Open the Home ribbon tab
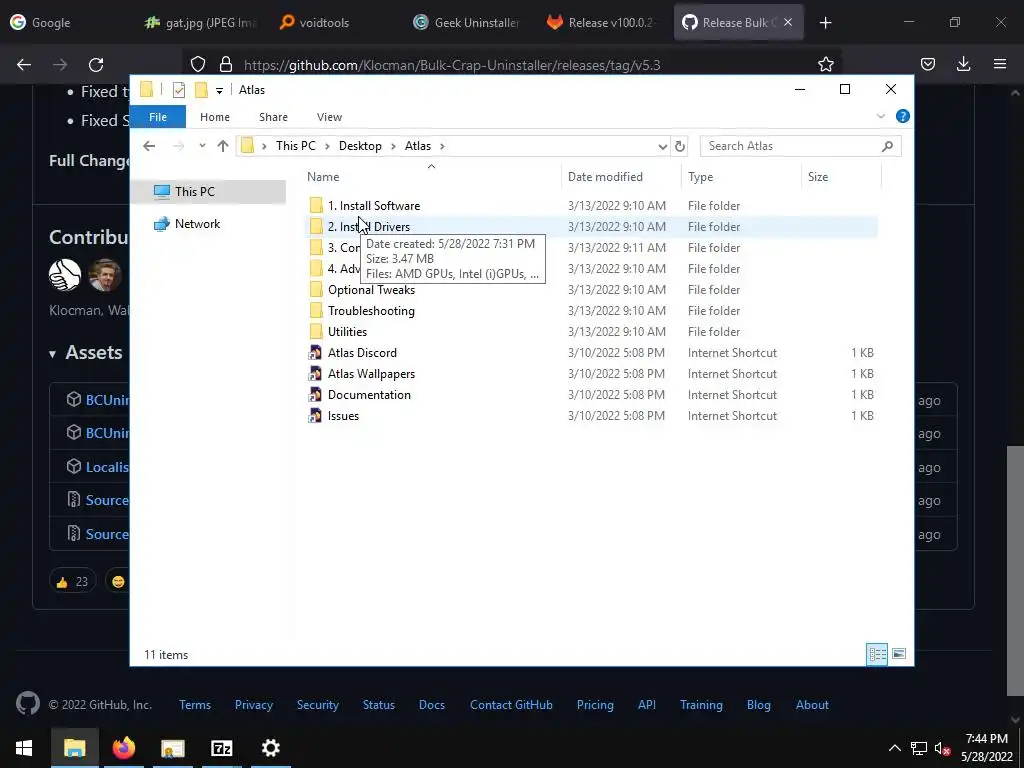The height and width of the screenshot is (768, 1024). (215, 117)
